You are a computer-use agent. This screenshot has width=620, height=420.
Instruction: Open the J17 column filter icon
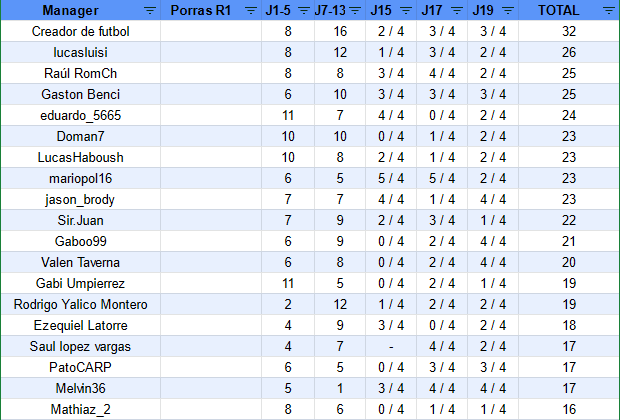click(x=457, y=10)
